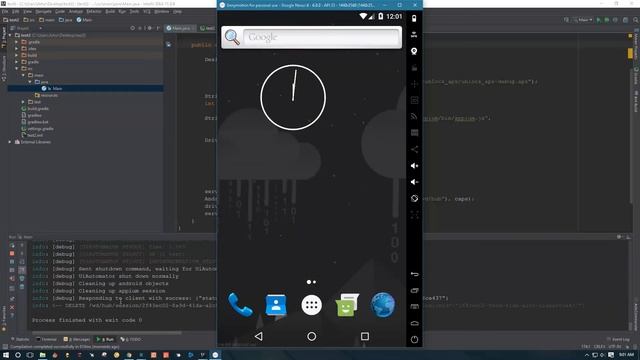Click Genymotion sidebar back button
This screenshot has height=360, width=640.
[x=414, y=274]
